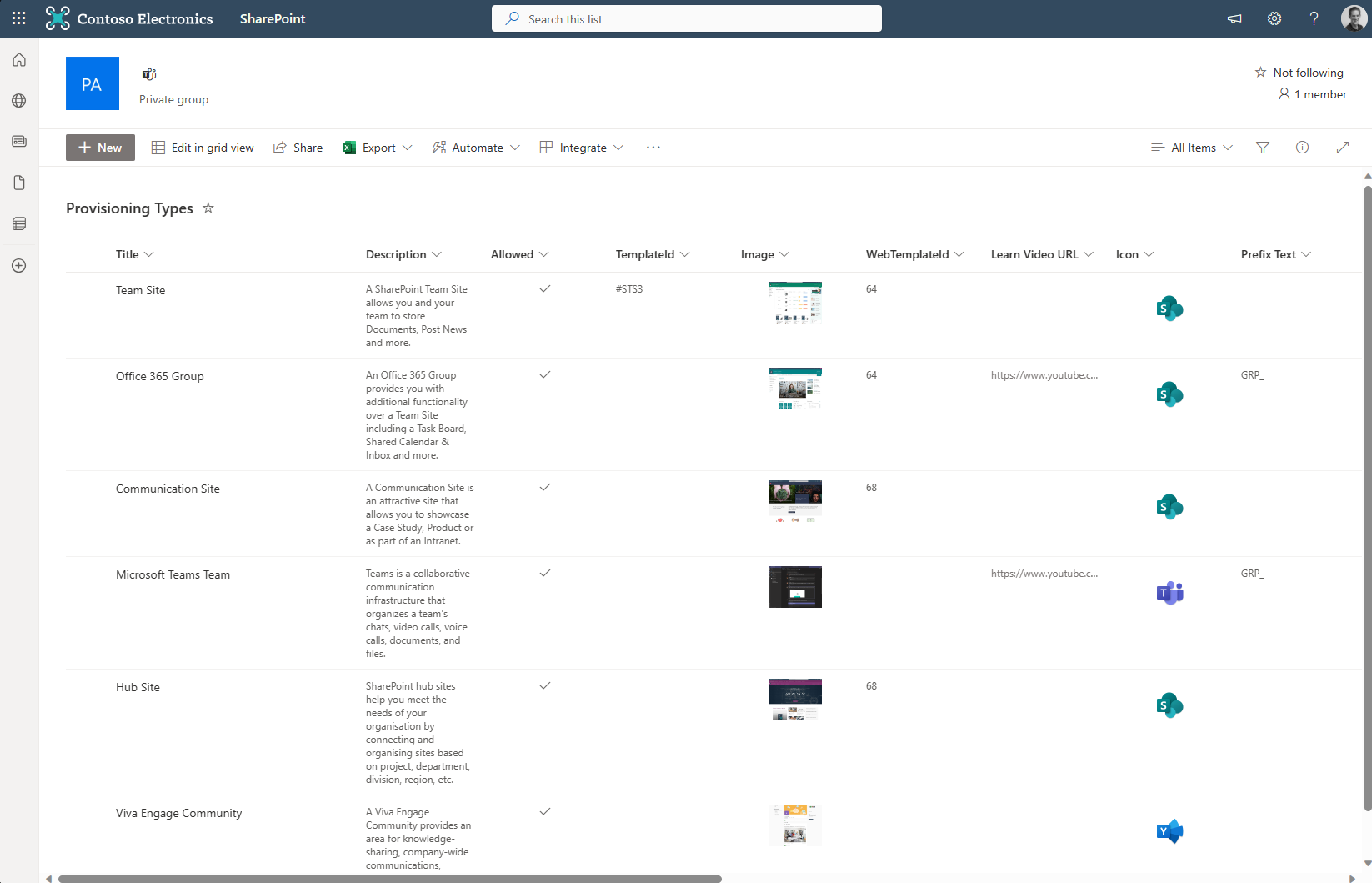Open the Hub Site item title
Image resolution: width=1372 pixels, height=883 pixels.
138,687
